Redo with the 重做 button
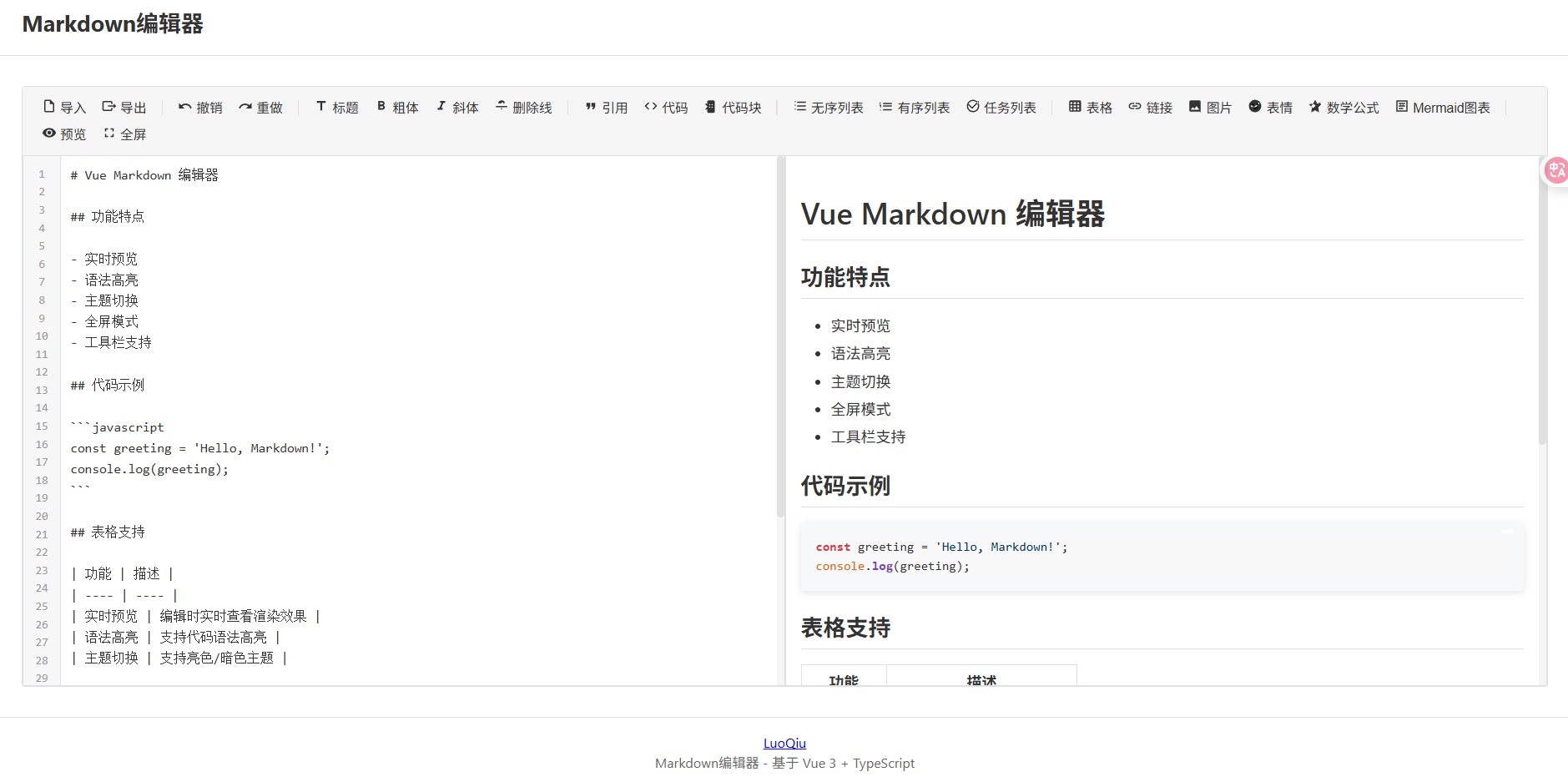Screen dimensions: 1568x782 pyautogui.click(x=260, y=108)
